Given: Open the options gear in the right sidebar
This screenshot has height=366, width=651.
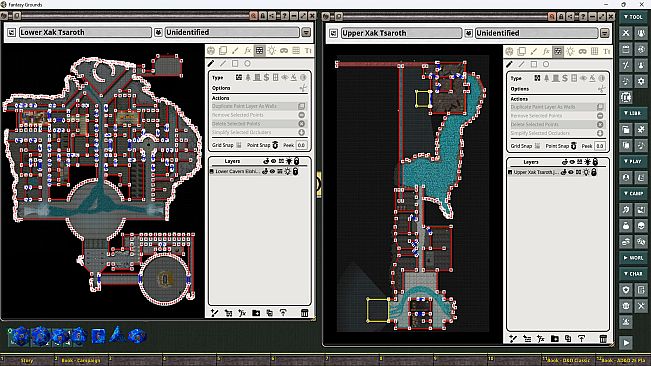Looking at the screenshot, I should click(641, 81).
